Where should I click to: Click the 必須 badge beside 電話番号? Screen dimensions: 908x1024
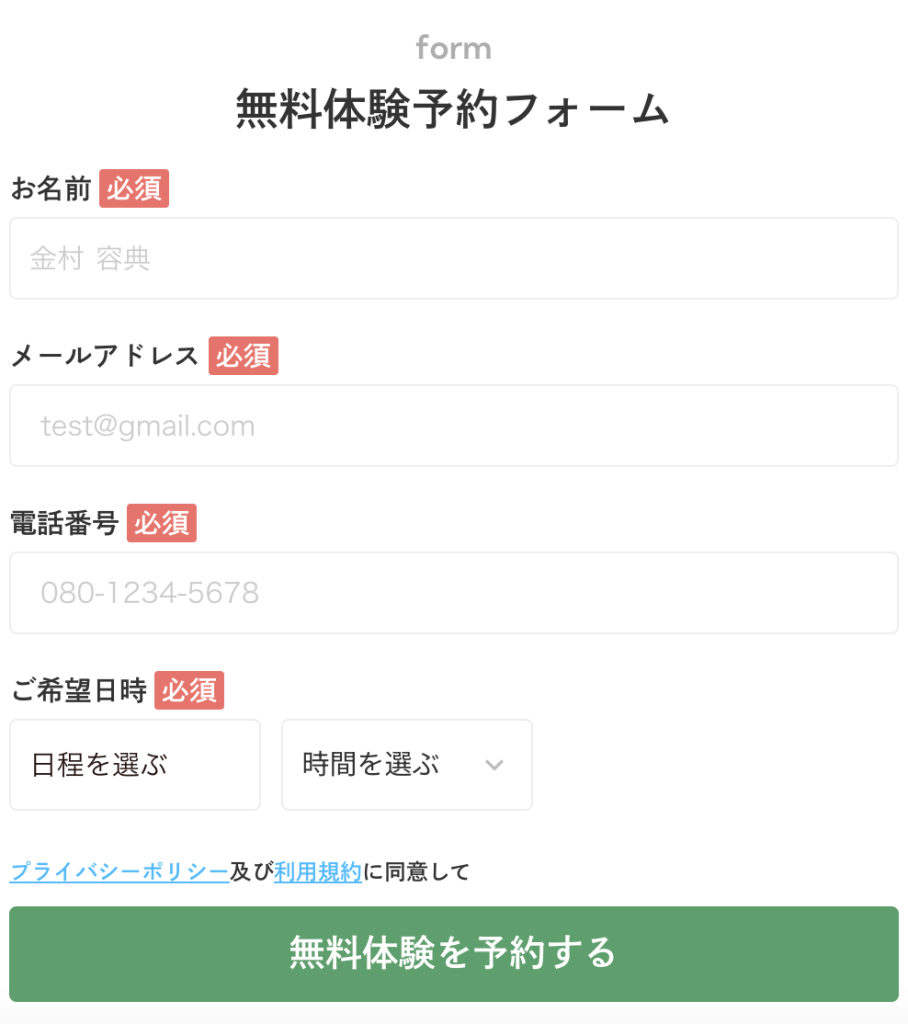coord(161,523)
